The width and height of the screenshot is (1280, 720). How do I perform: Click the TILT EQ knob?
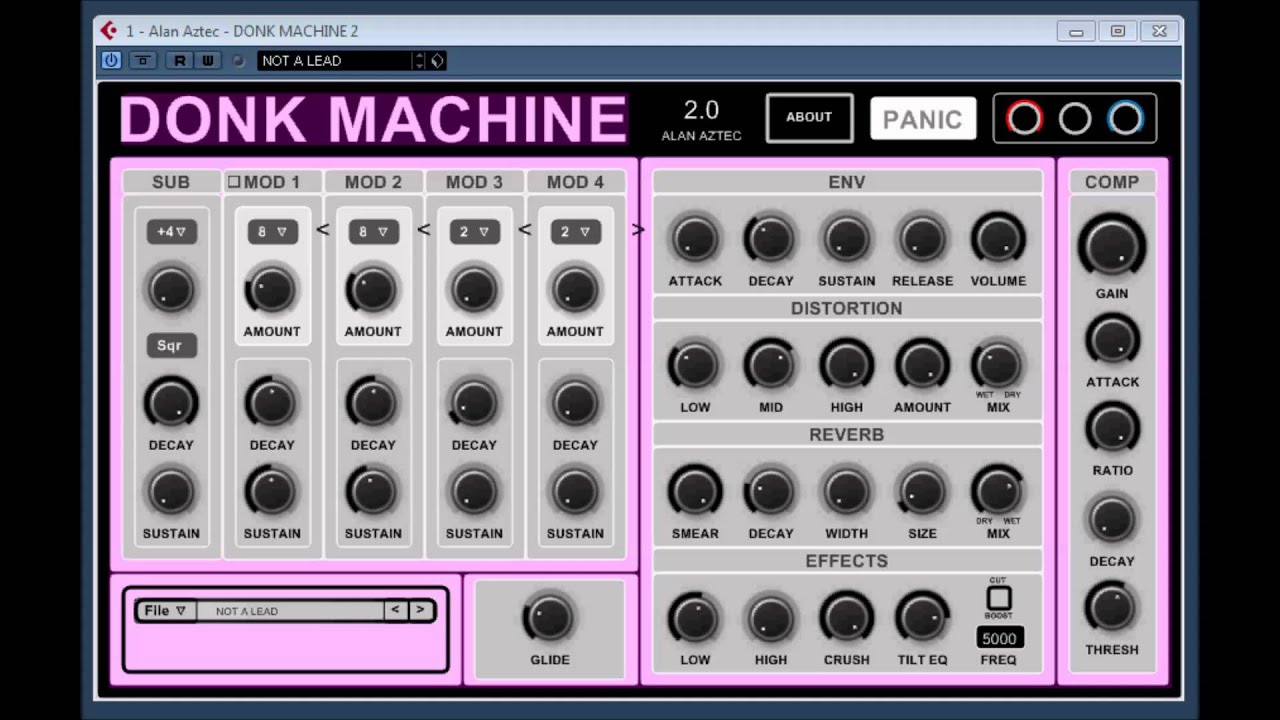coord(922,618)
